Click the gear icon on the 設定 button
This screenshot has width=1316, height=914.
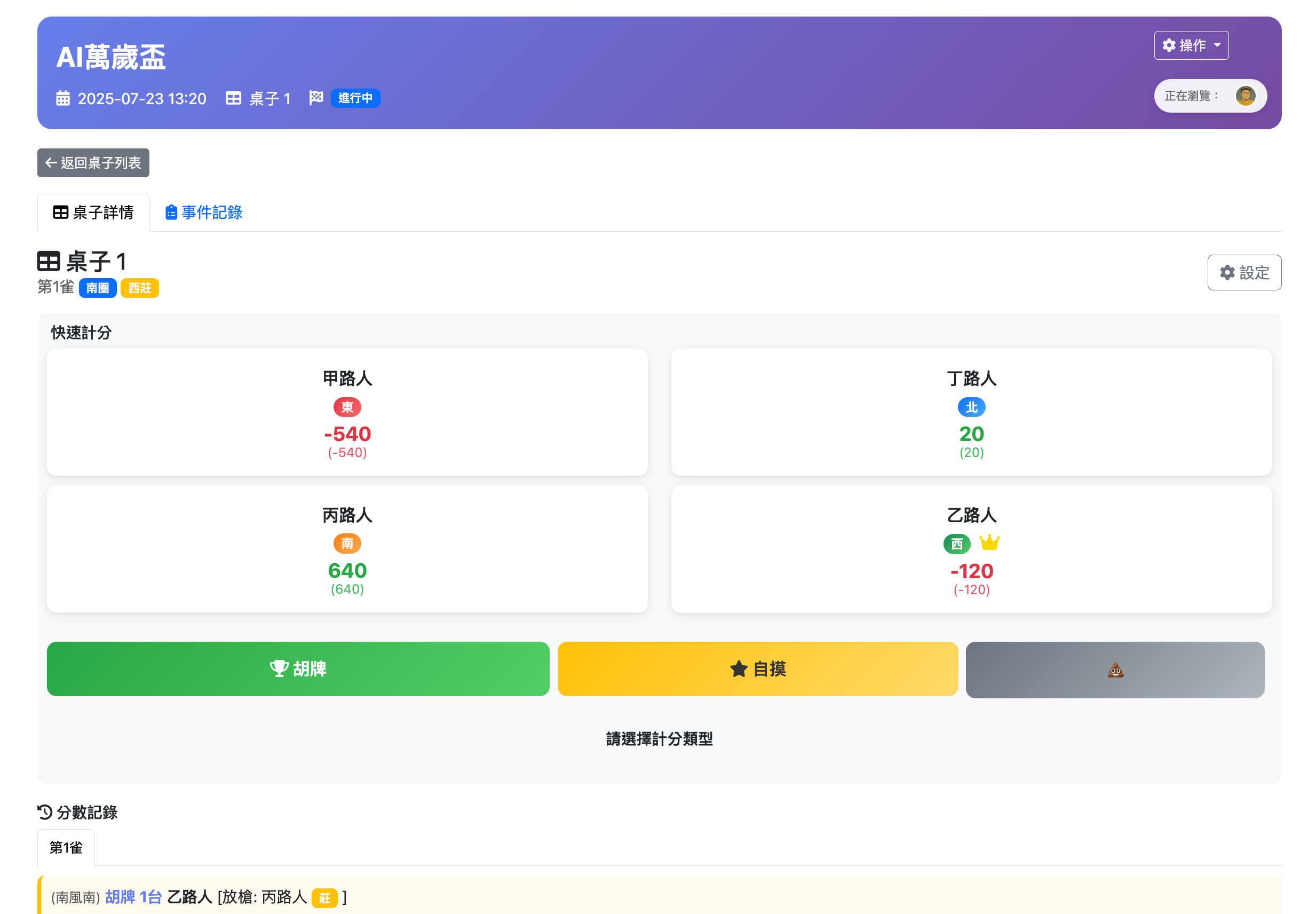[1227, 273]
